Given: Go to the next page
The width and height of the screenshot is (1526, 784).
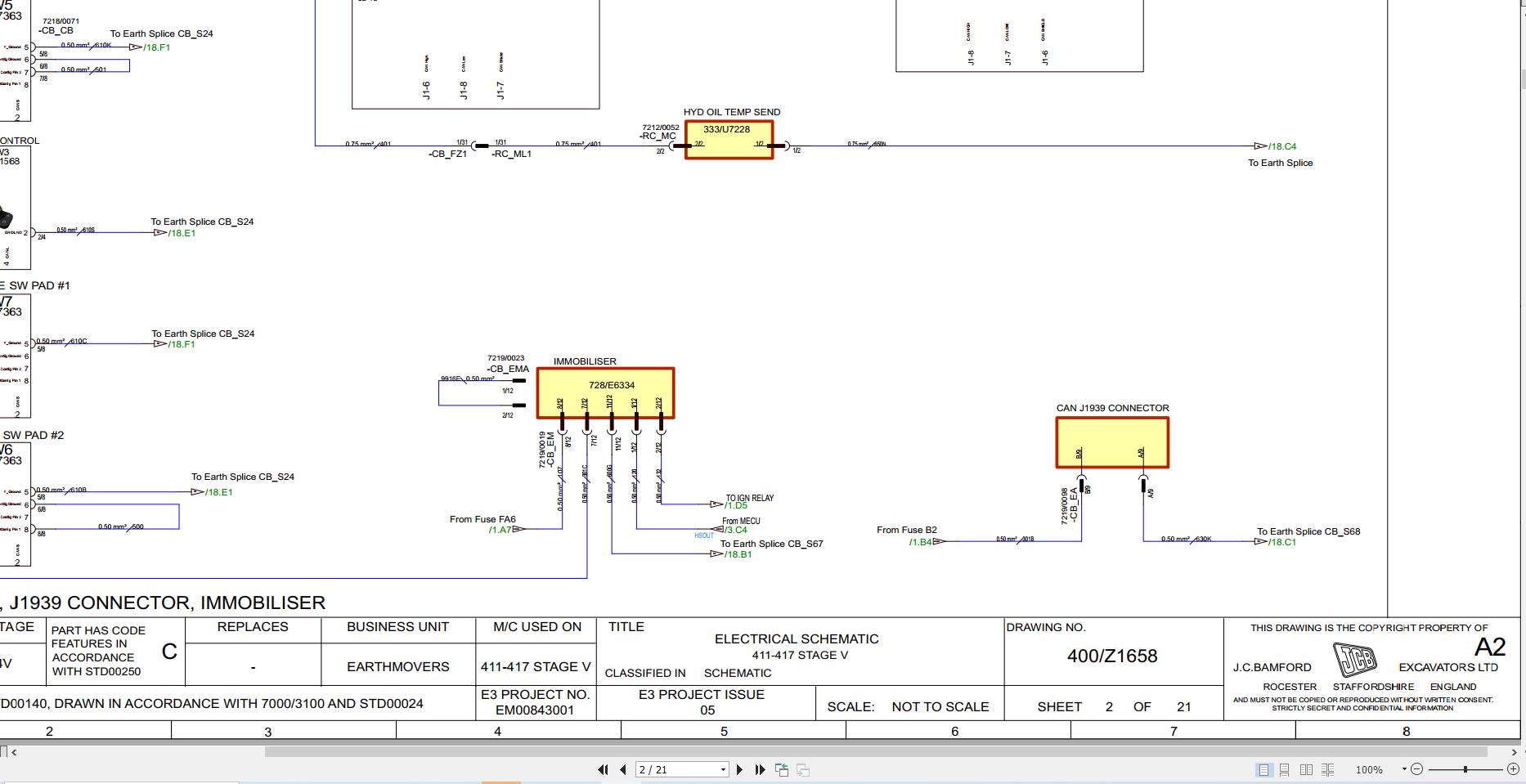Looking at the screenshot, I should [741, 769].
